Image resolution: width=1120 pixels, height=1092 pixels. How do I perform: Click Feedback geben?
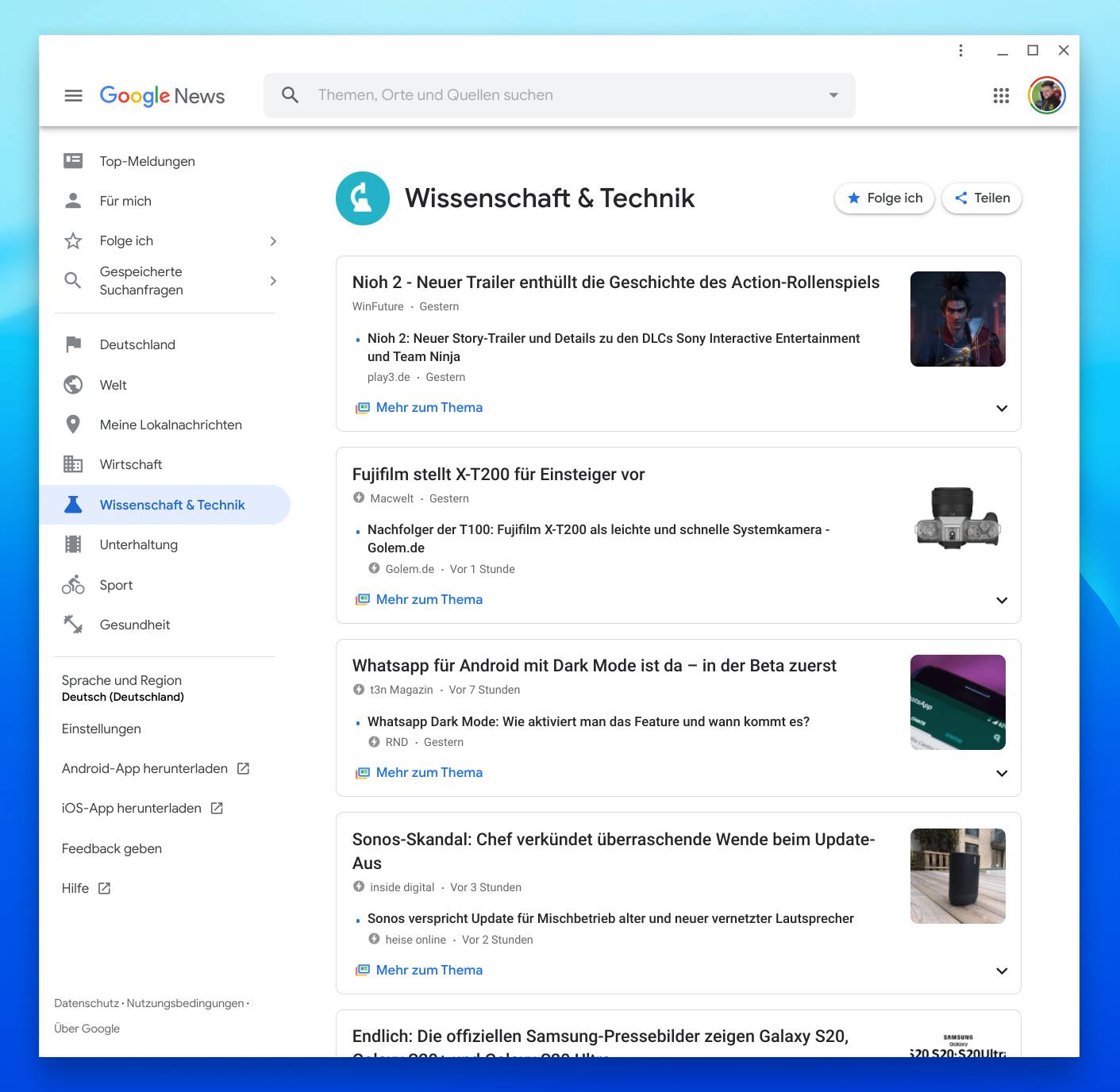(112, 848)
